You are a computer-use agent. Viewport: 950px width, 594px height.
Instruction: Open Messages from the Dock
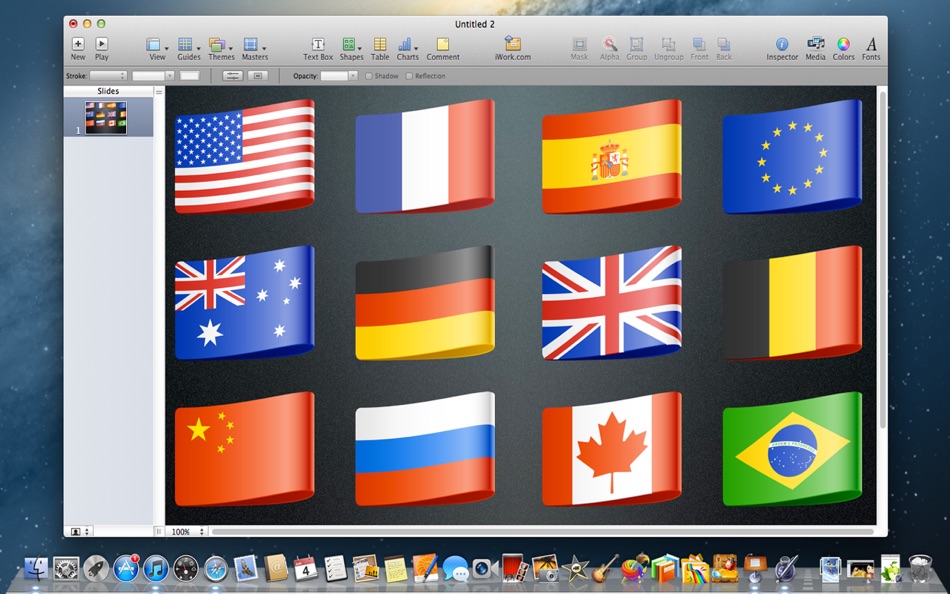455,569
